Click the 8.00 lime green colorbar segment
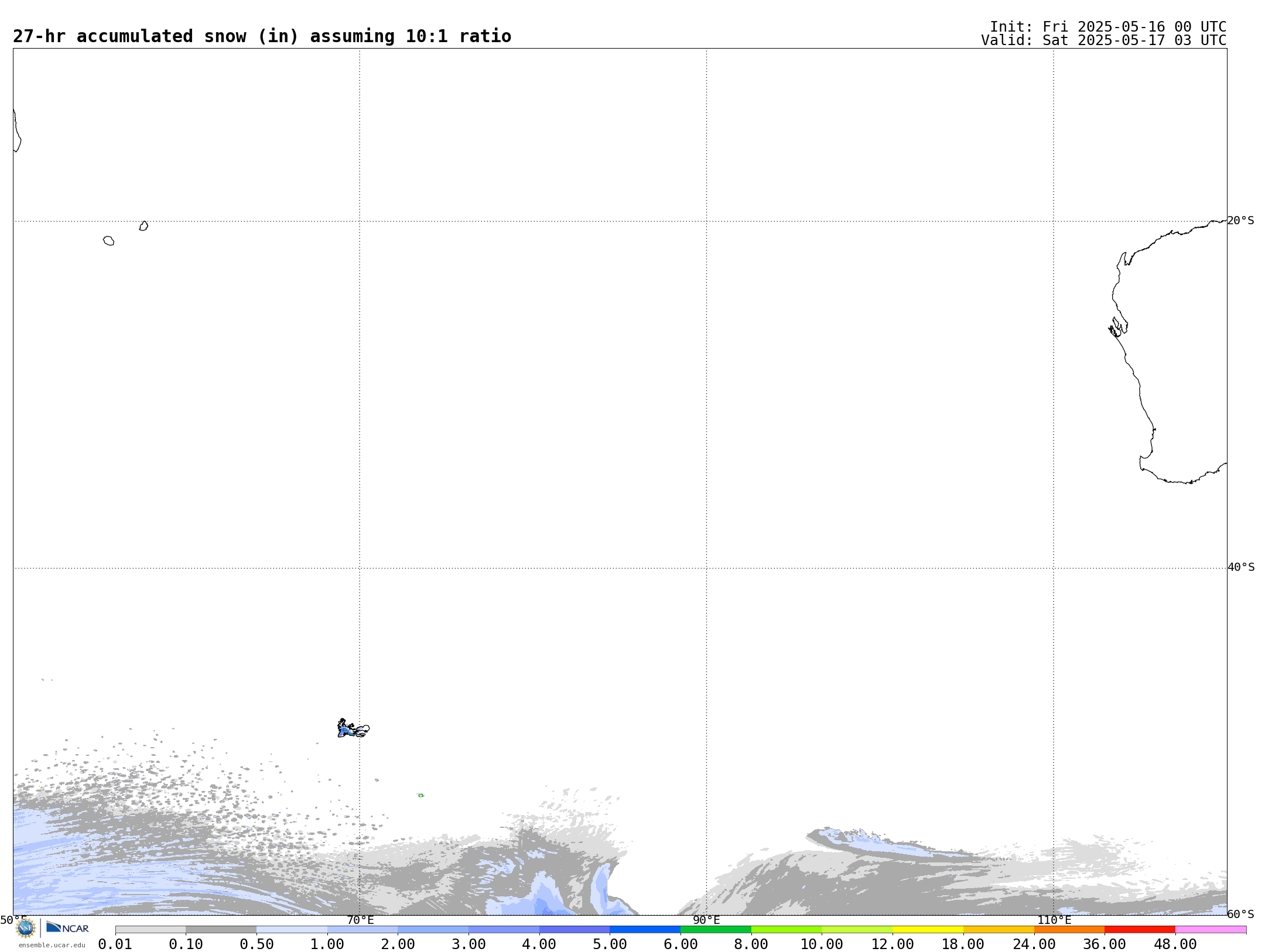Viewport: 1265px width, 952px height. pyautogui.click(x=787, y=930)
